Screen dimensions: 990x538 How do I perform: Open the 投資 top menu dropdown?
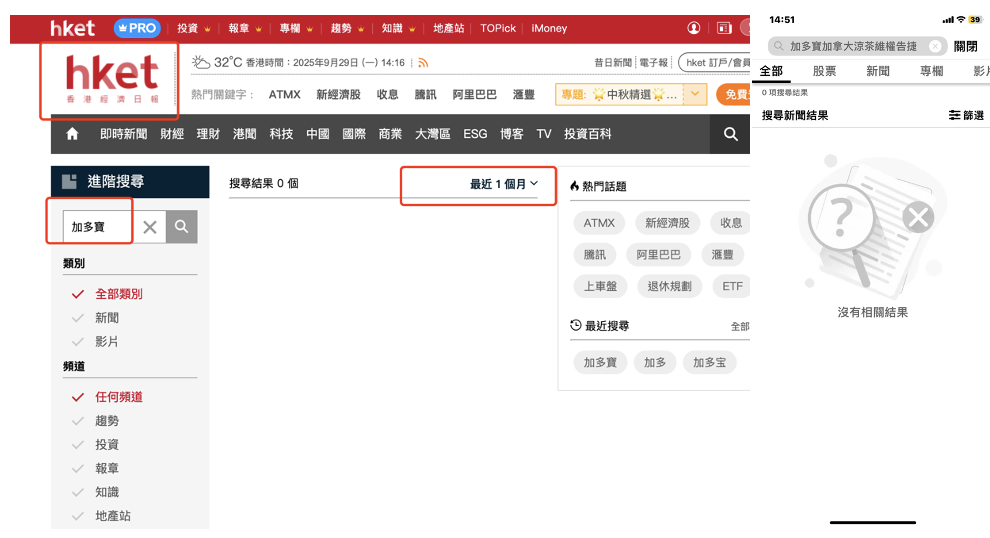coord(192,28)
